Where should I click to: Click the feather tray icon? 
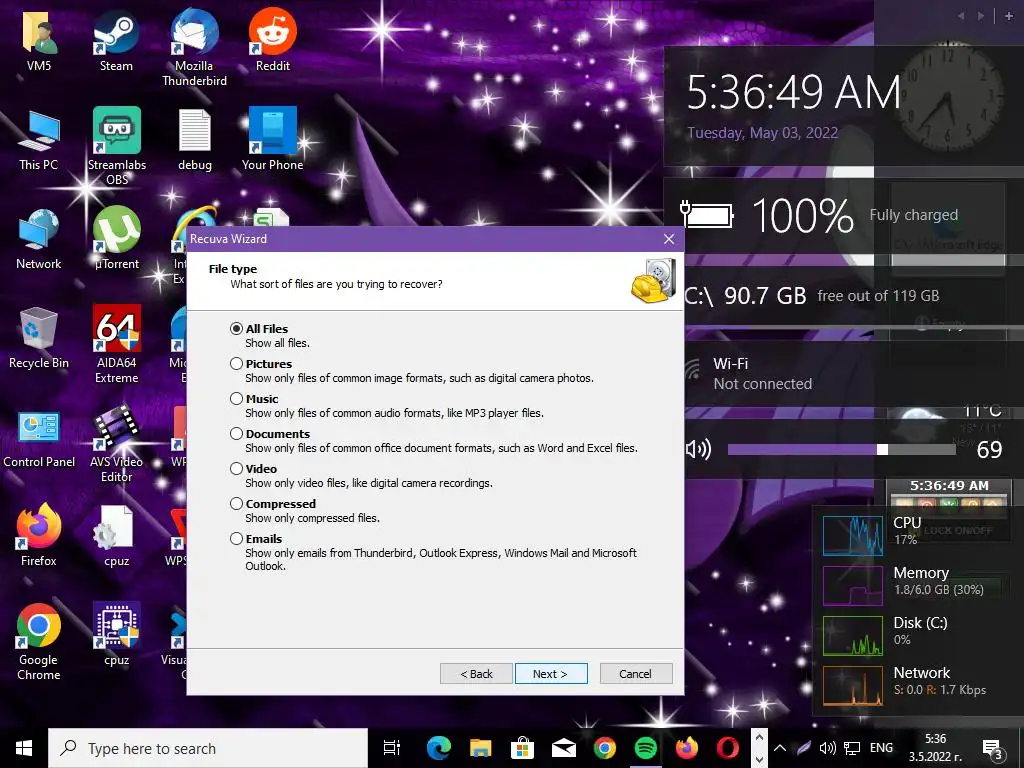pos(804,748)
